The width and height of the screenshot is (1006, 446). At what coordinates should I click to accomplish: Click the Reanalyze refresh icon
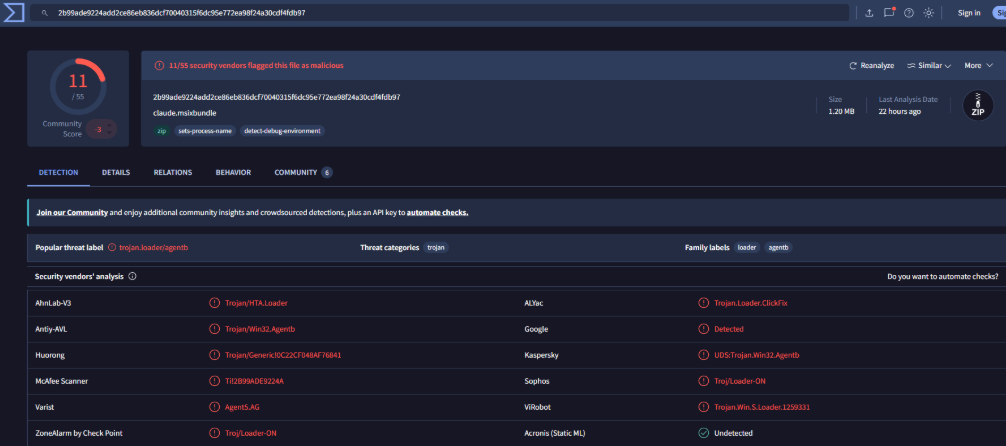coord(853,65)
